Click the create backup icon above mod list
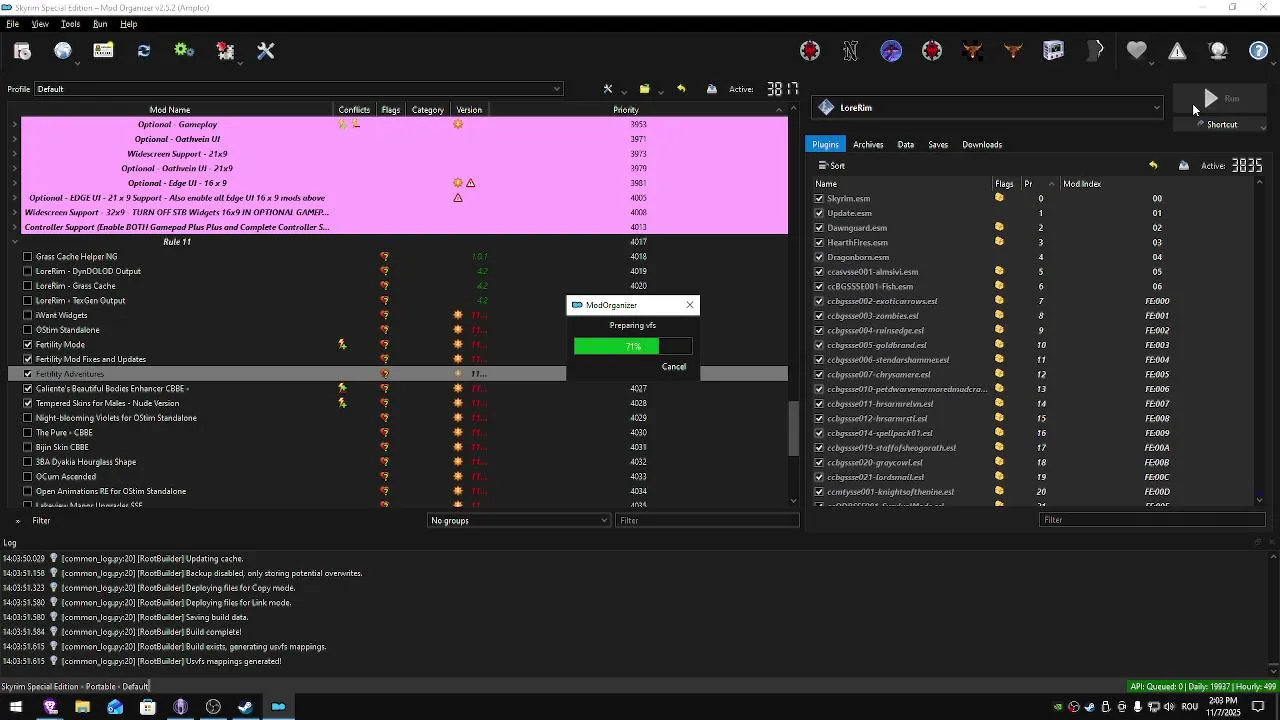The image size is (1280, 720). (x=712, y=89)
